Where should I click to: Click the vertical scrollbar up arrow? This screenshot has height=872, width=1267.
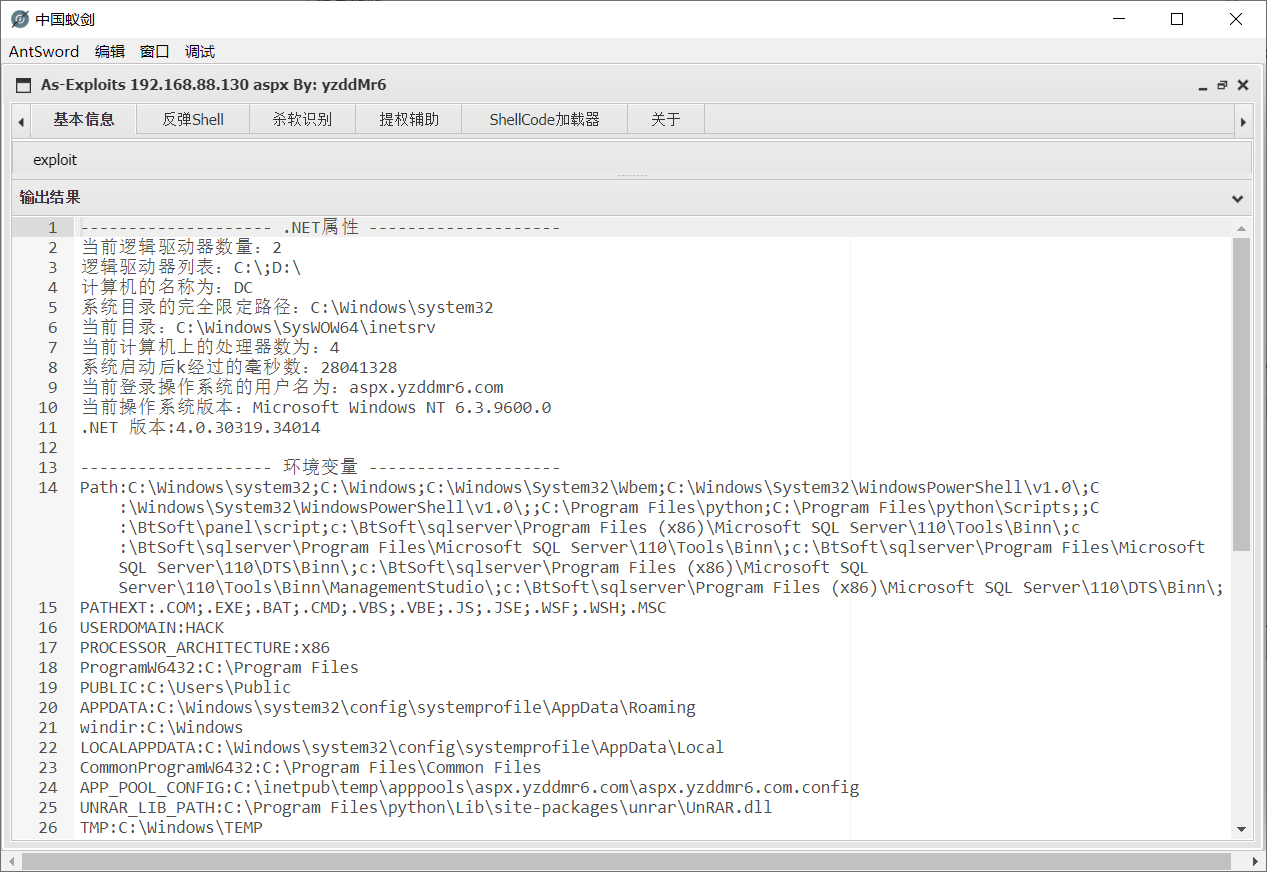(x=1241, y=226)
